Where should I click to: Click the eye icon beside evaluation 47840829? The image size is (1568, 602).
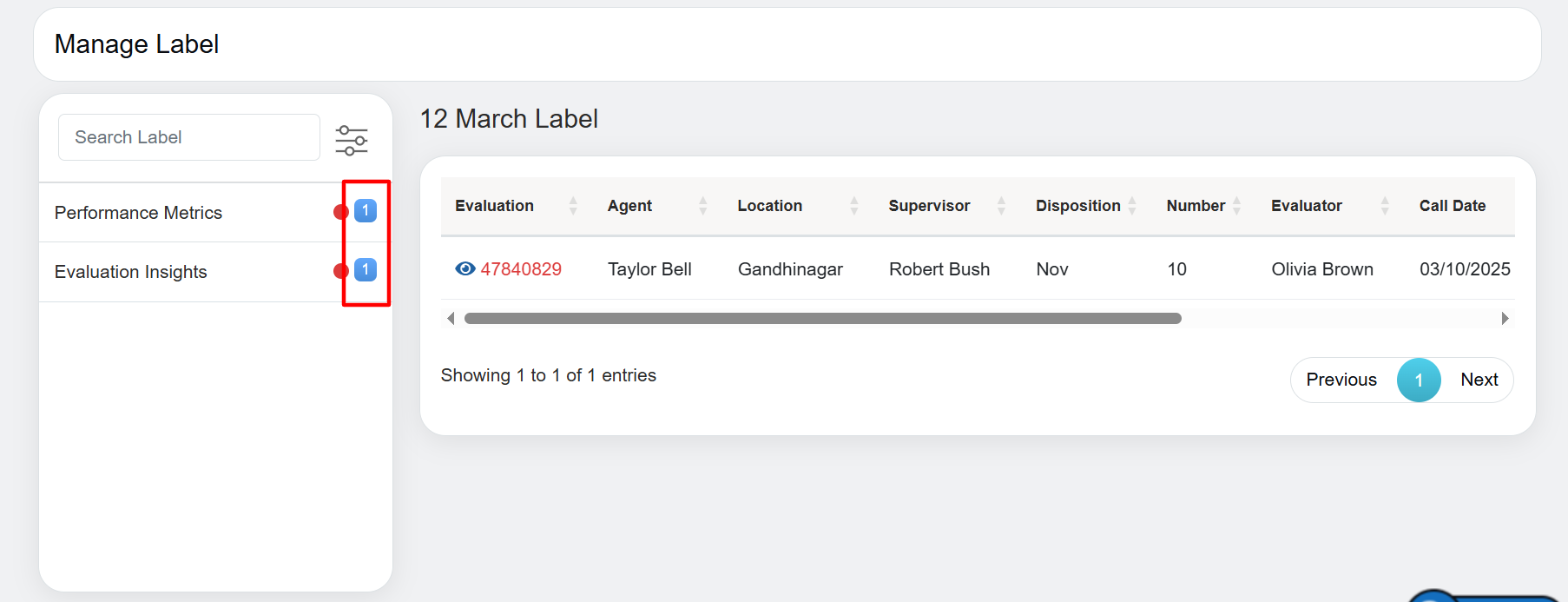pos(464,269)
